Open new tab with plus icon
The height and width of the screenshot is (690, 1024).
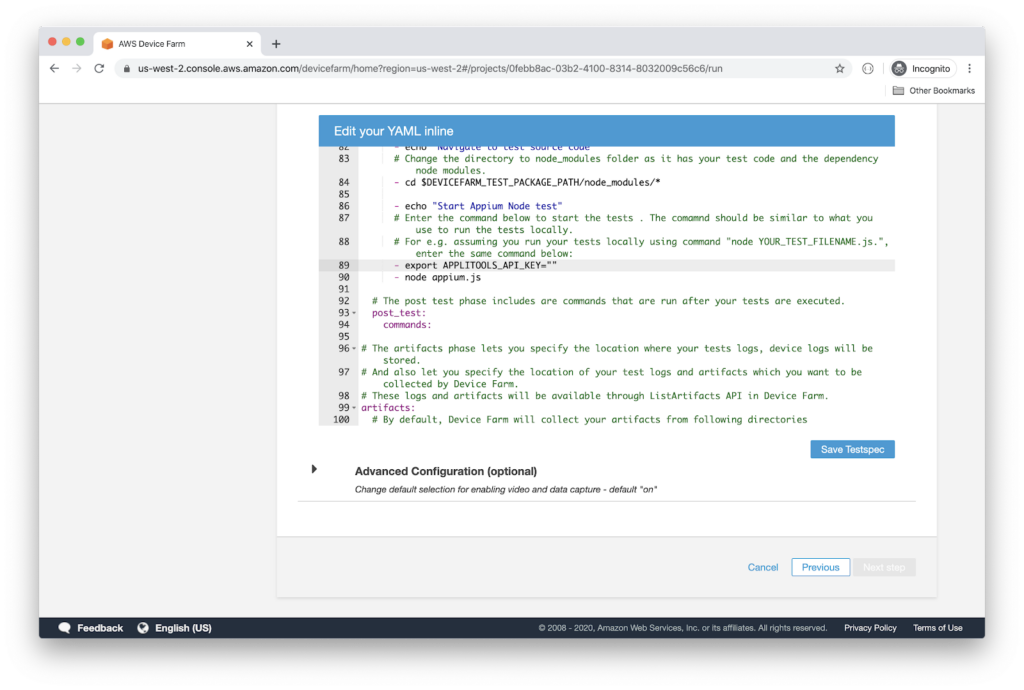coord(276,44)
